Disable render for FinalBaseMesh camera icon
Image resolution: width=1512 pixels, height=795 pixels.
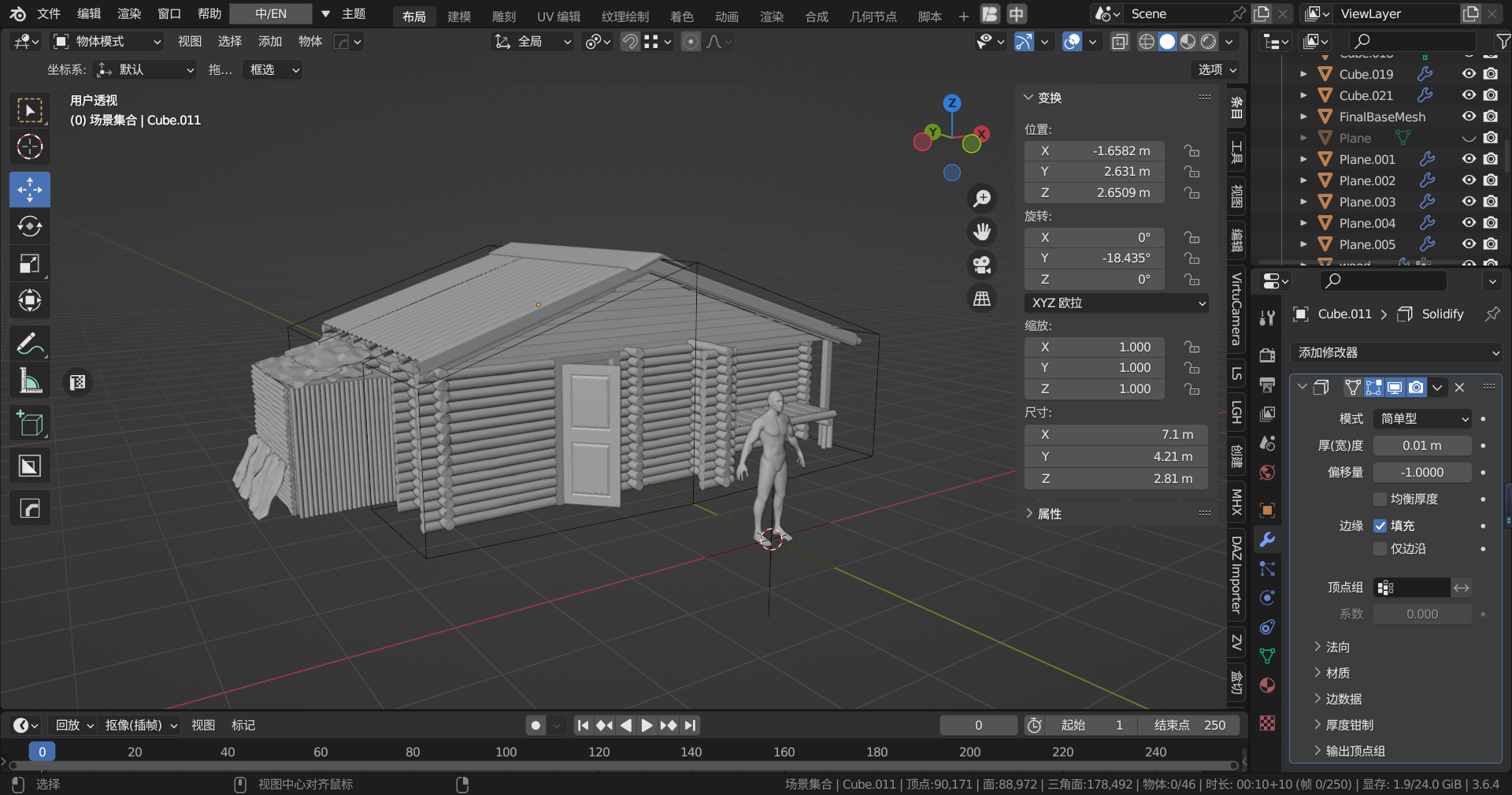pyautogui.click(x=1491, y=116)
